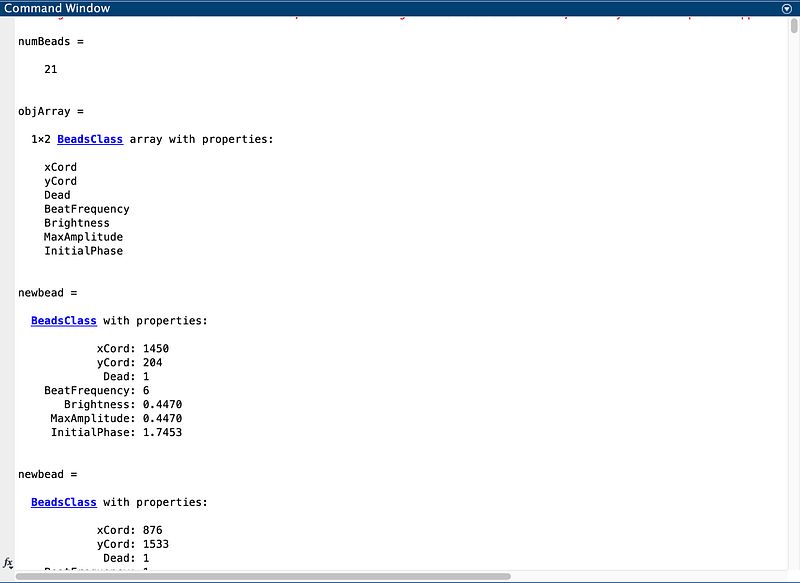Screen dimensions: 800x583
Task: Click the MaxAmplitude value 0.4470
Action: tap(163, 418)
